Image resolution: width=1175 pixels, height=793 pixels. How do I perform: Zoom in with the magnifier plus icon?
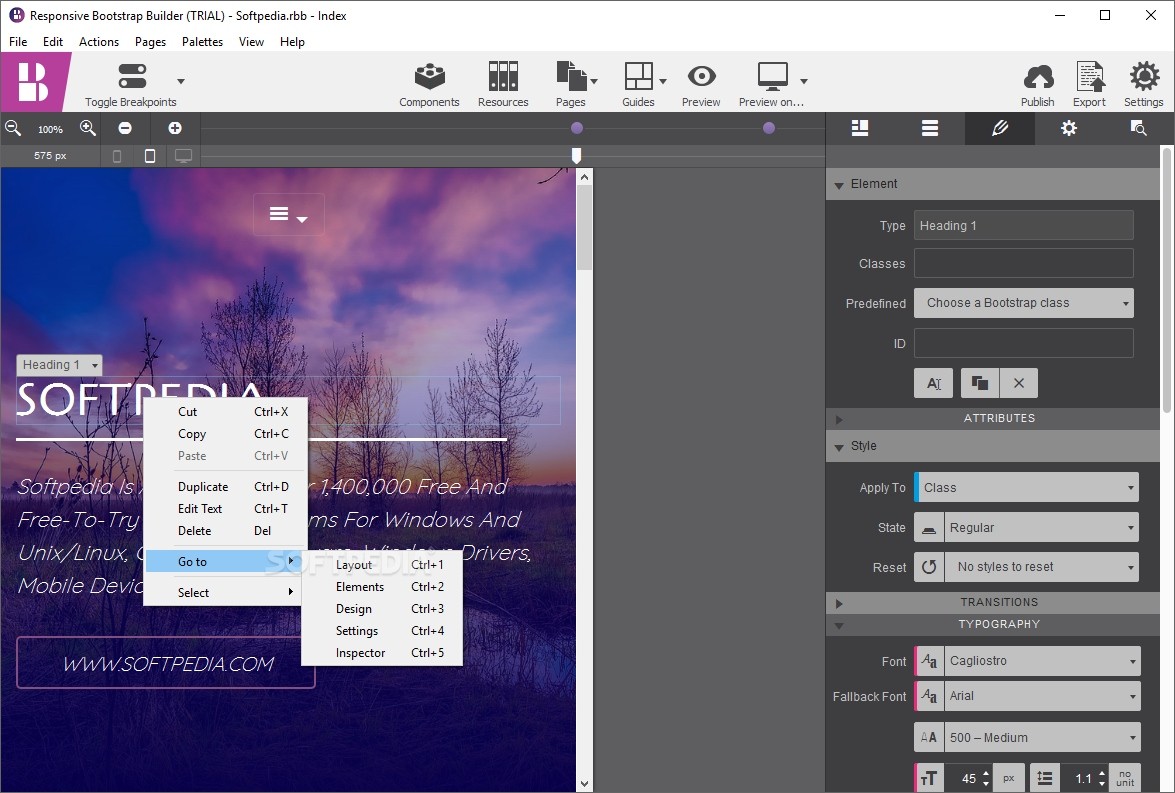(x=88, y=128)
